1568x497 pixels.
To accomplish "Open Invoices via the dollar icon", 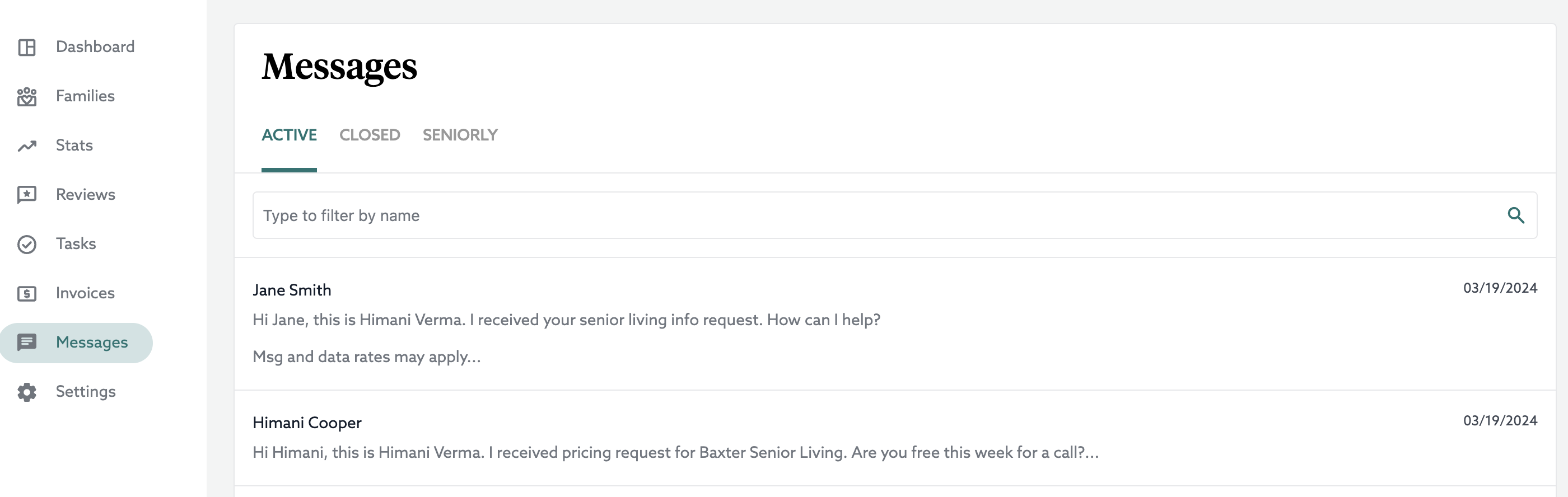I will point(27,293).
